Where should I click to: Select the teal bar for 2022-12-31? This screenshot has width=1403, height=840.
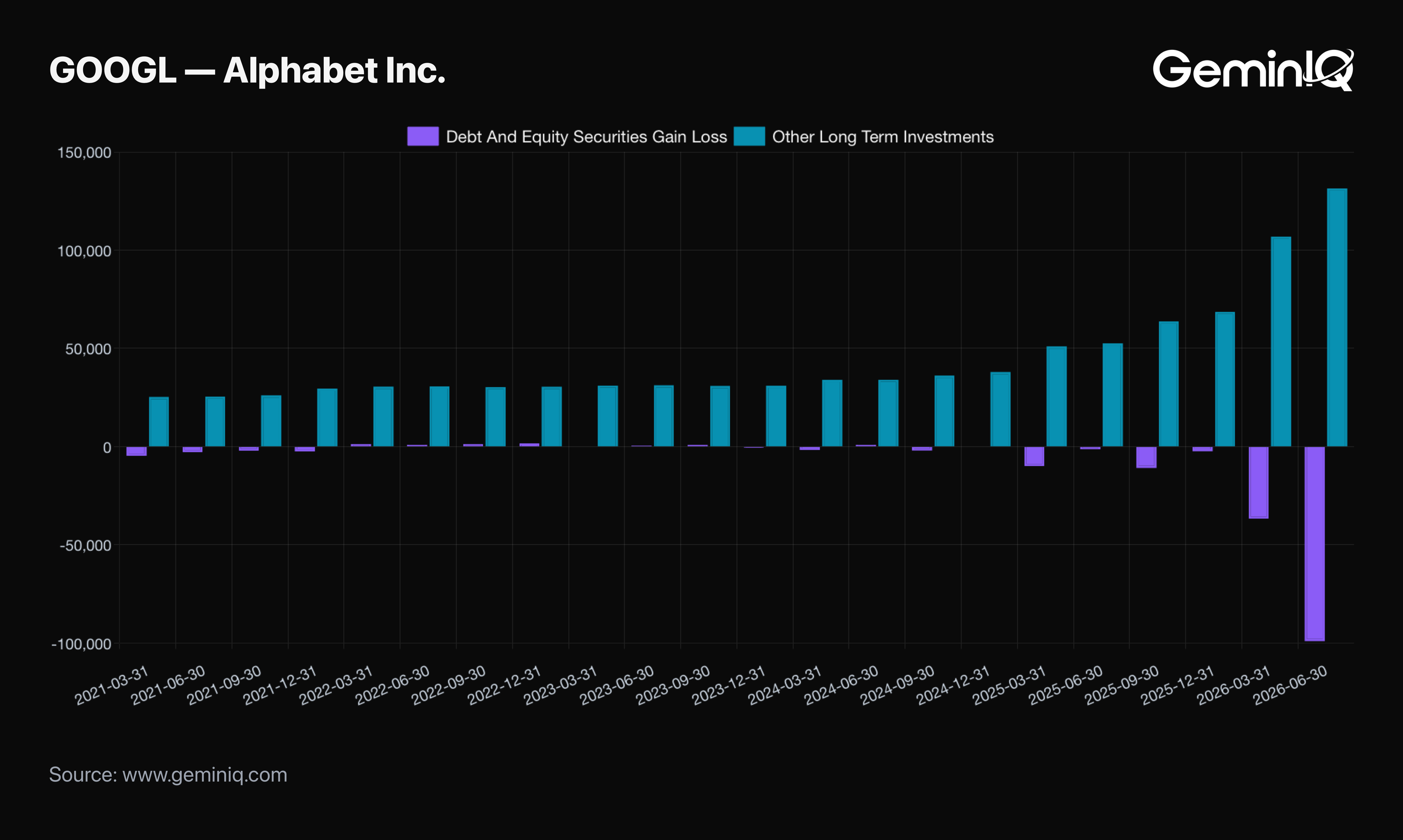pos(552,417)
